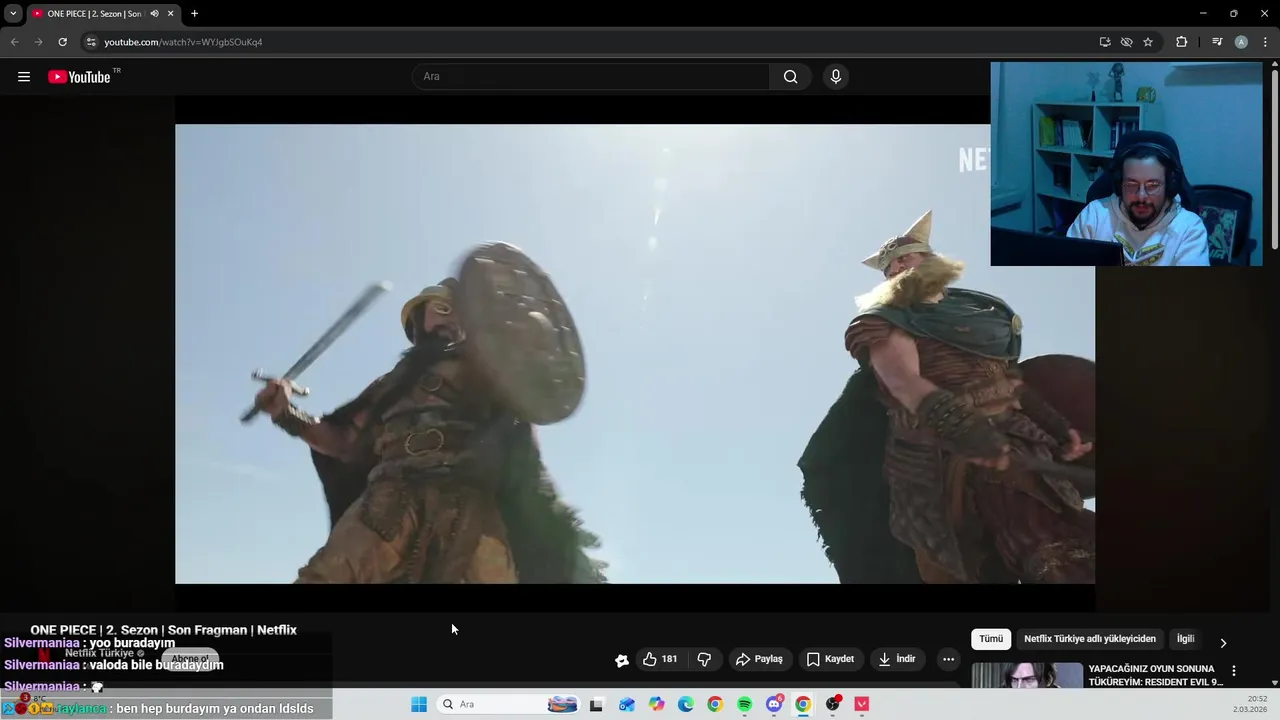Launch Microsoft Edge from the taskbar
Image resolution: width=1280 pixels, height=720 pixels.
(x=686, y=704)
